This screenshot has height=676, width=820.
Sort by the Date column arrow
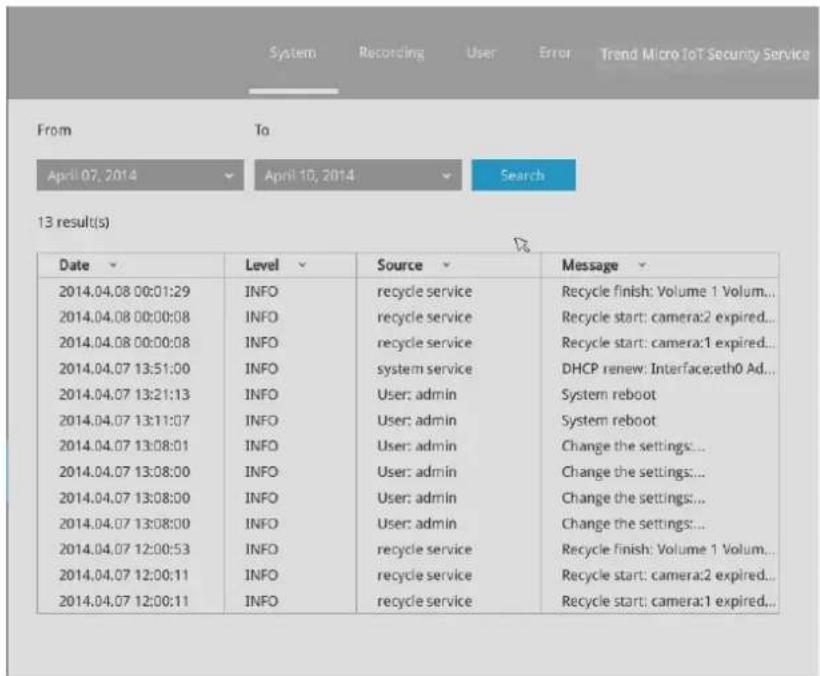point(112,266)
